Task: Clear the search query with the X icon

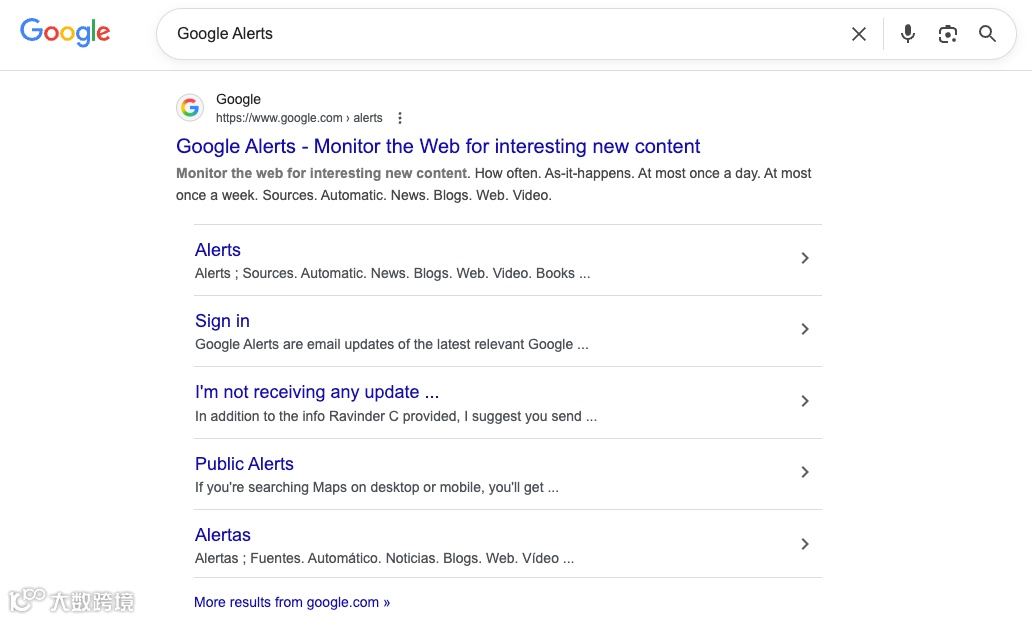Action: click(x=859, y=34)
